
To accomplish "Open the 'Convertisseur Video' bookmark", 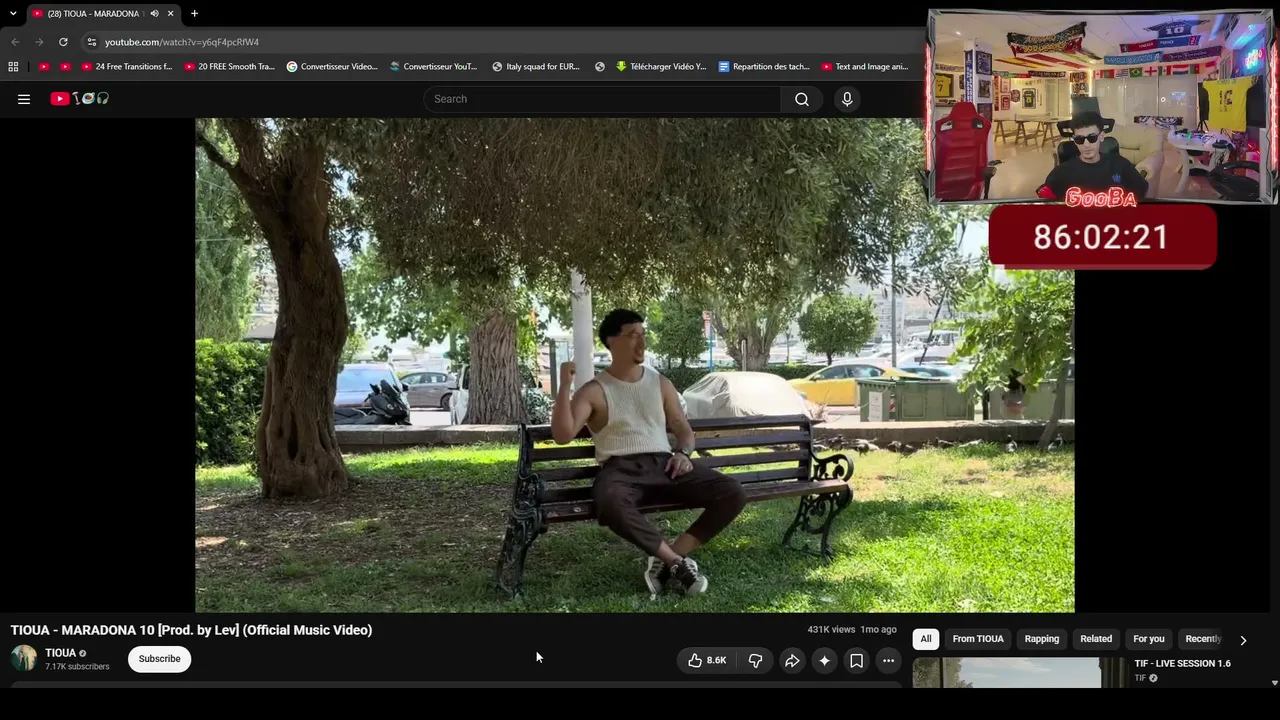I will [x=332, y=67].
